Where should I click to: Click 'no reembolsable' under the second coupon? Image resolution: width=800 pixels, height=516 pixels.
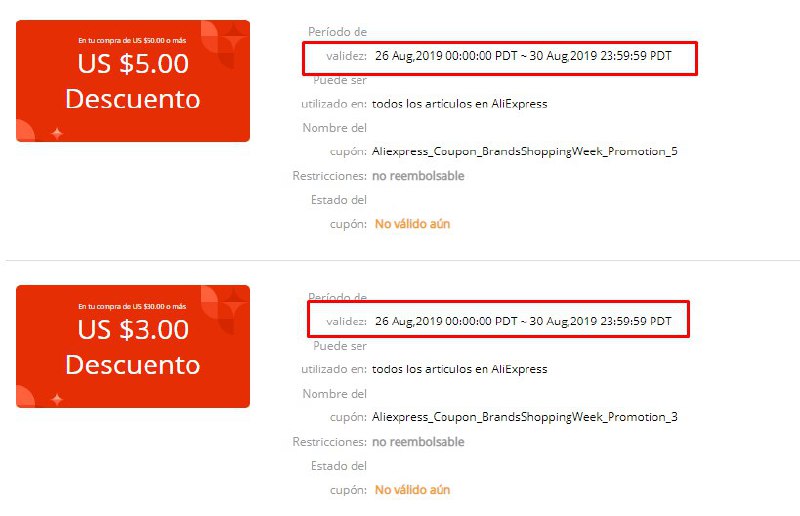click(418, 441)
